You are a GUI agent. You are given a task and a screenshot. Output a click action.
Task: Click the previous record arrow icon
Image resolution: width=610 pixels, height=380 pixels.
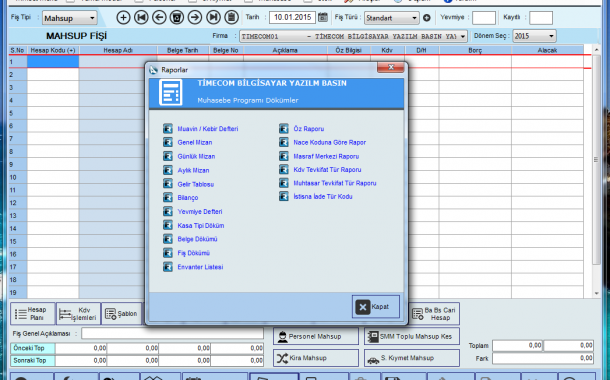click(x=159, y=18)
